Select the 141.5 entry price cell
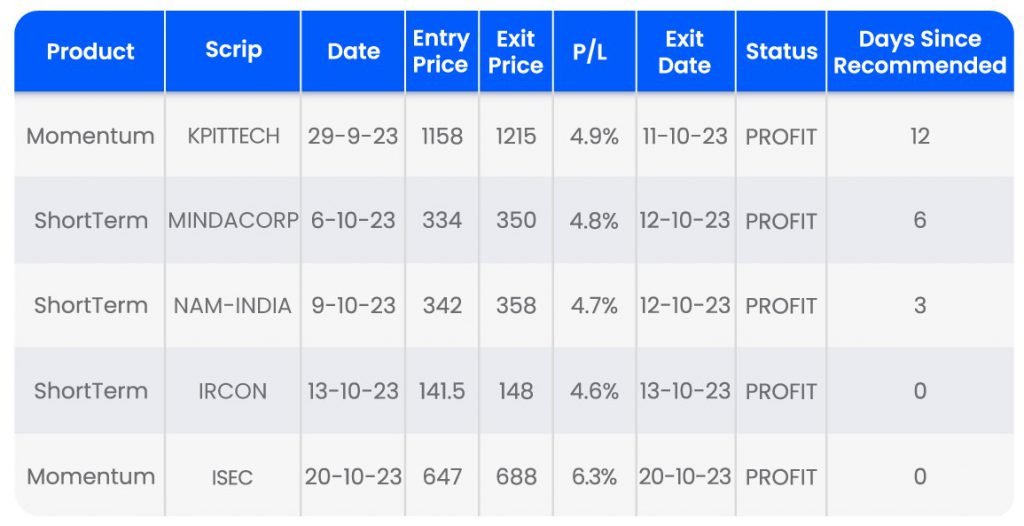The image size is (1024, 526). (x=441, y=391)
